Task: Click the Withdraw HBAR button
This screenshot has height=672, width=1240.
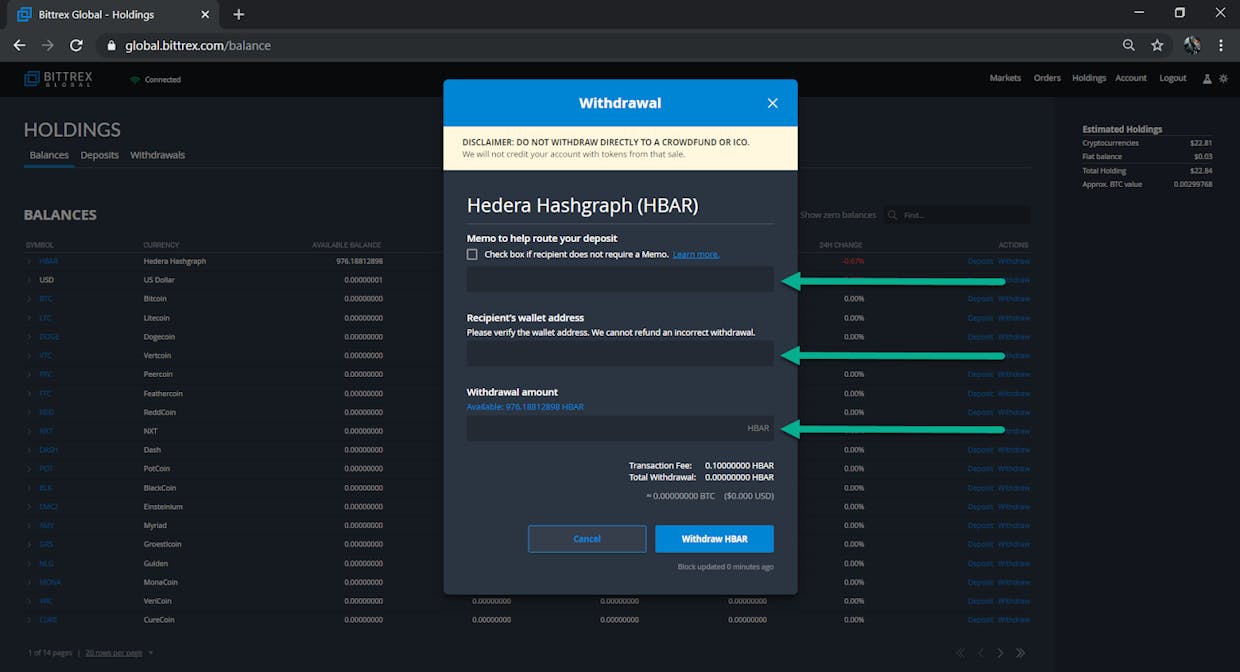Action: pyautogui.click(x=714, y=539)
